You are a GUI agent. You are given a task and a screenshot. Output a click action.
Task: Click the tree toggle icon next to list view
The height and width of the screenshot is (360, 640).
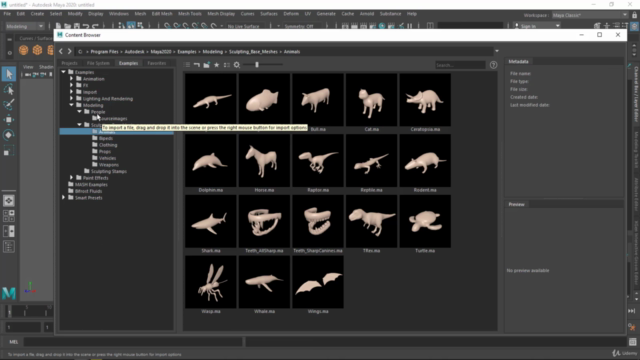click(197, 65)
